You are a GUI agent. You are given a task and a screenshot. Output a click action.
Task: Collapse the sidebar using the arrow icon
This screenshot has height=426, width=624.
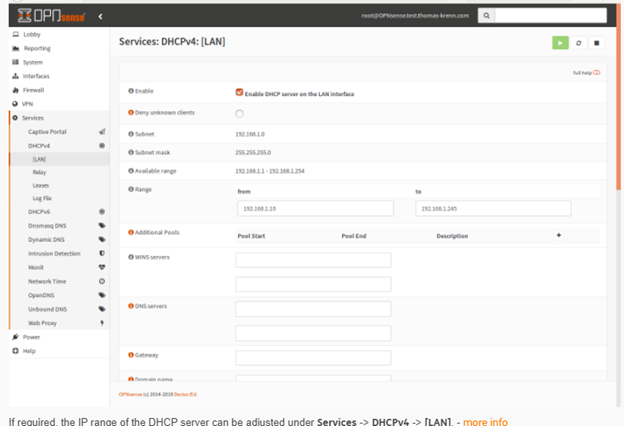tap(100, 16)
